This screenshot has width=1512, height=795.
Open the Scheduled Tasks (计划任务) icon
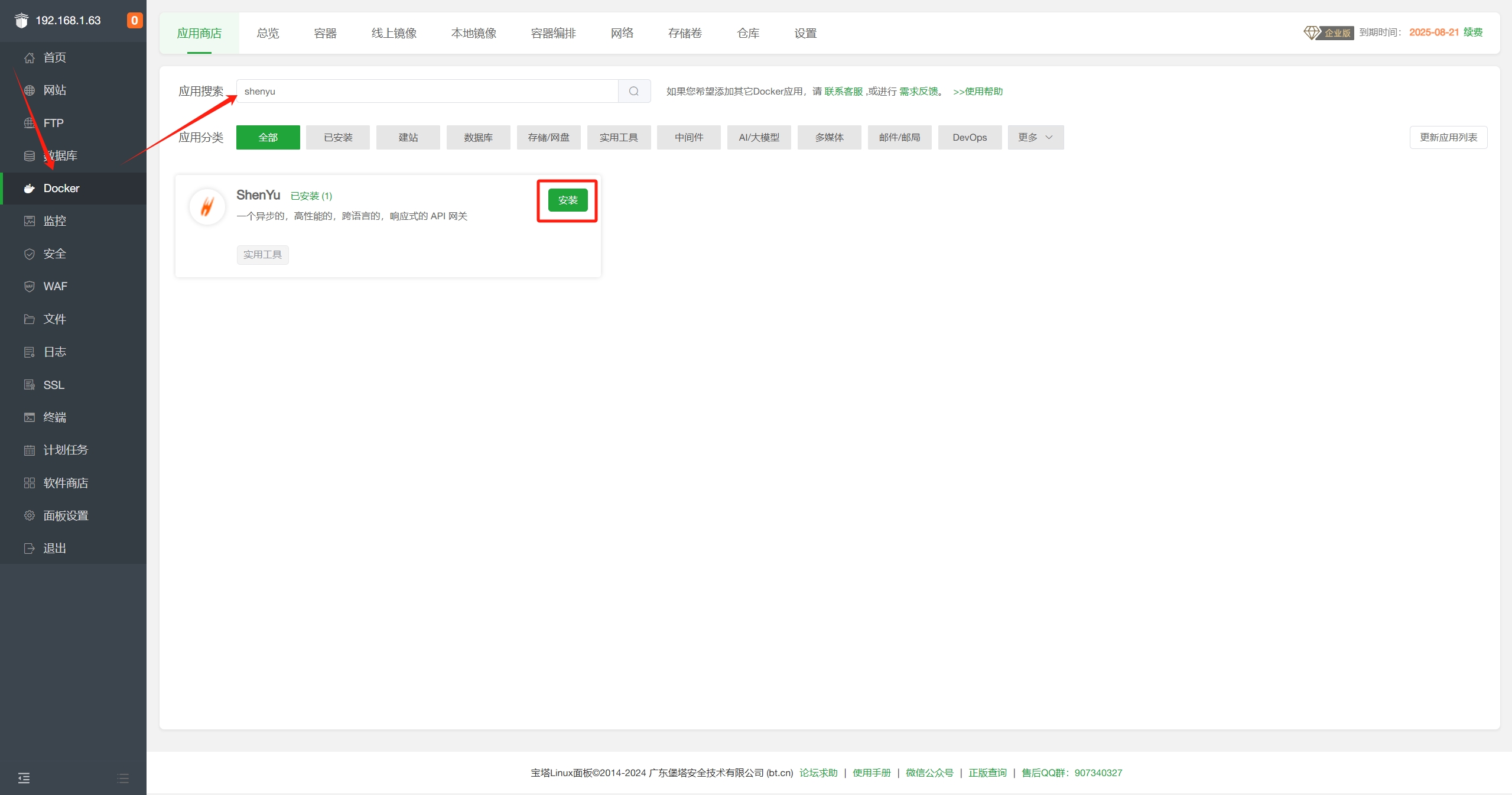click(x=29, y=450)
